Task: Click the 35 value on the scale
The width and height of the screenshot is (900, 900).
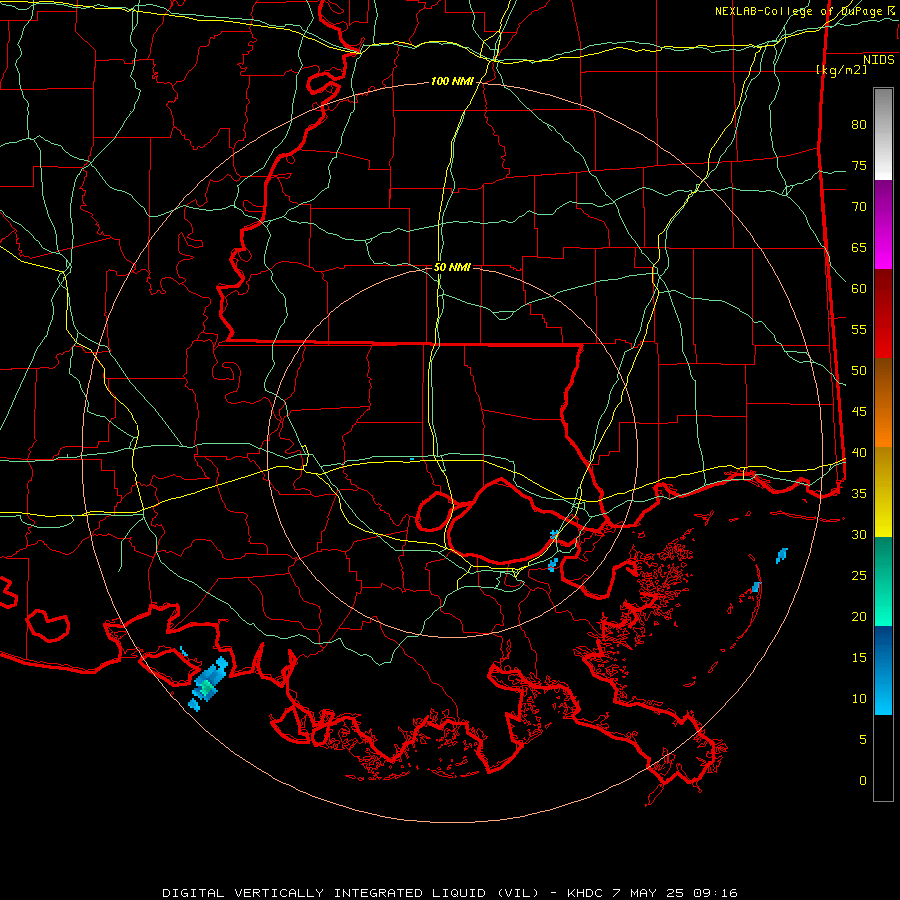Action: click(859, 494)
